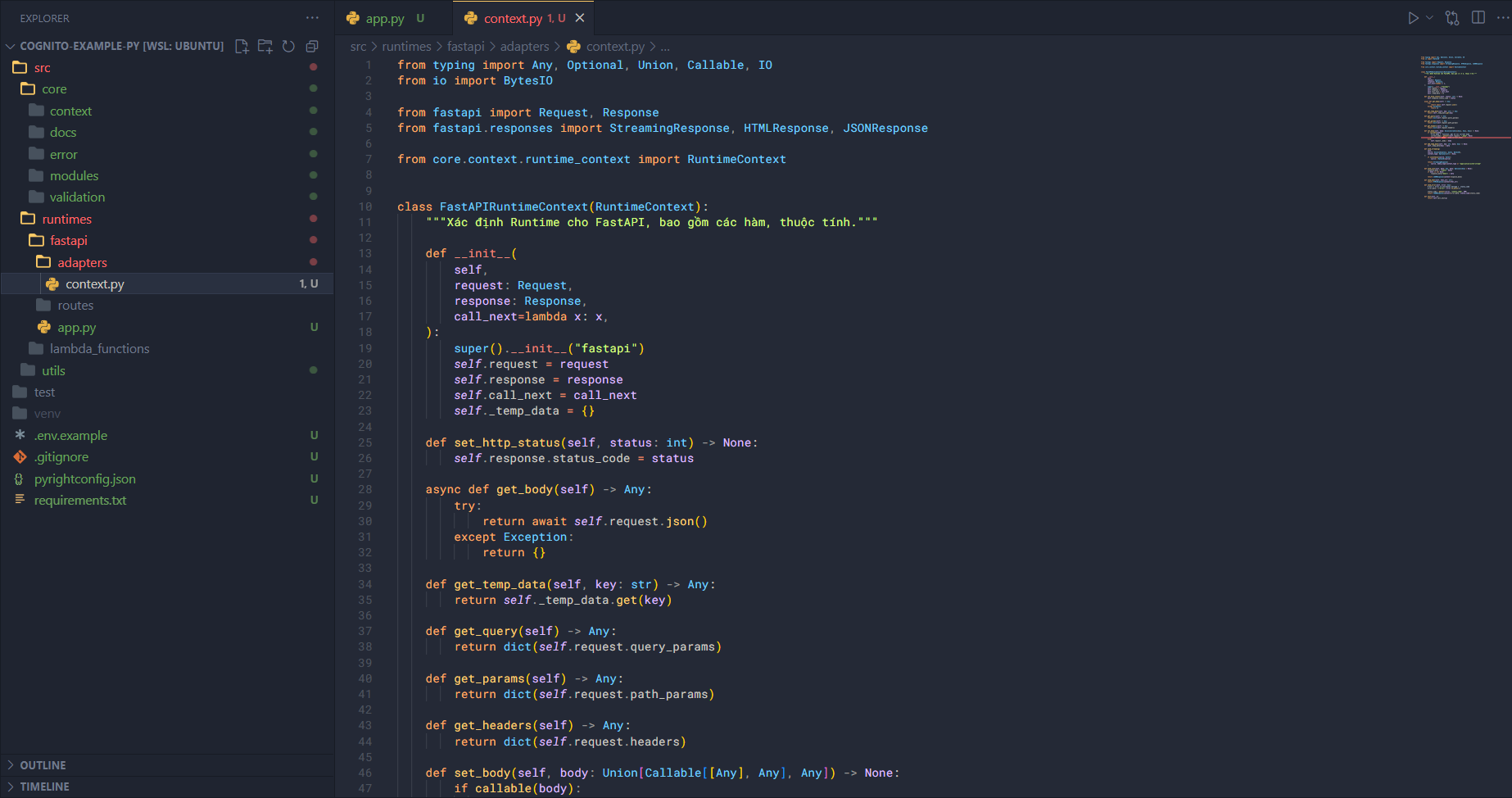Open the source control changes icon
1512x798 pixels.
(1452, 18)
